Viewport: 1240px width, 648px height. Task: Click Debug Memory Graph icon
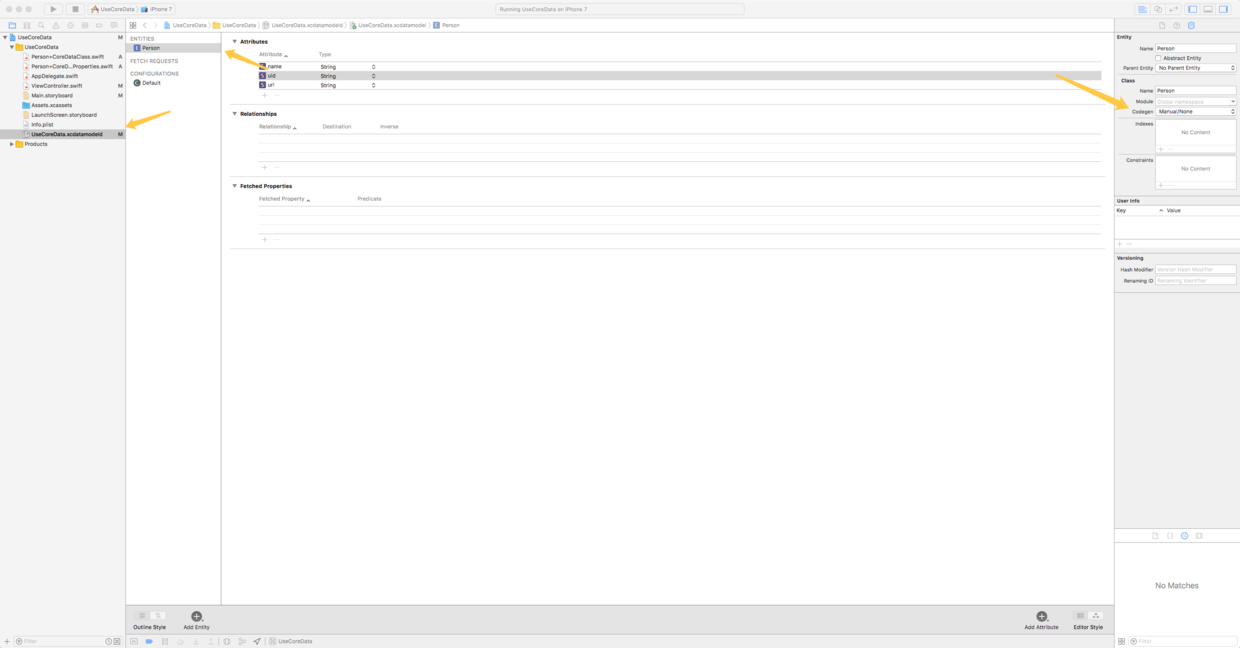point(242,641)
